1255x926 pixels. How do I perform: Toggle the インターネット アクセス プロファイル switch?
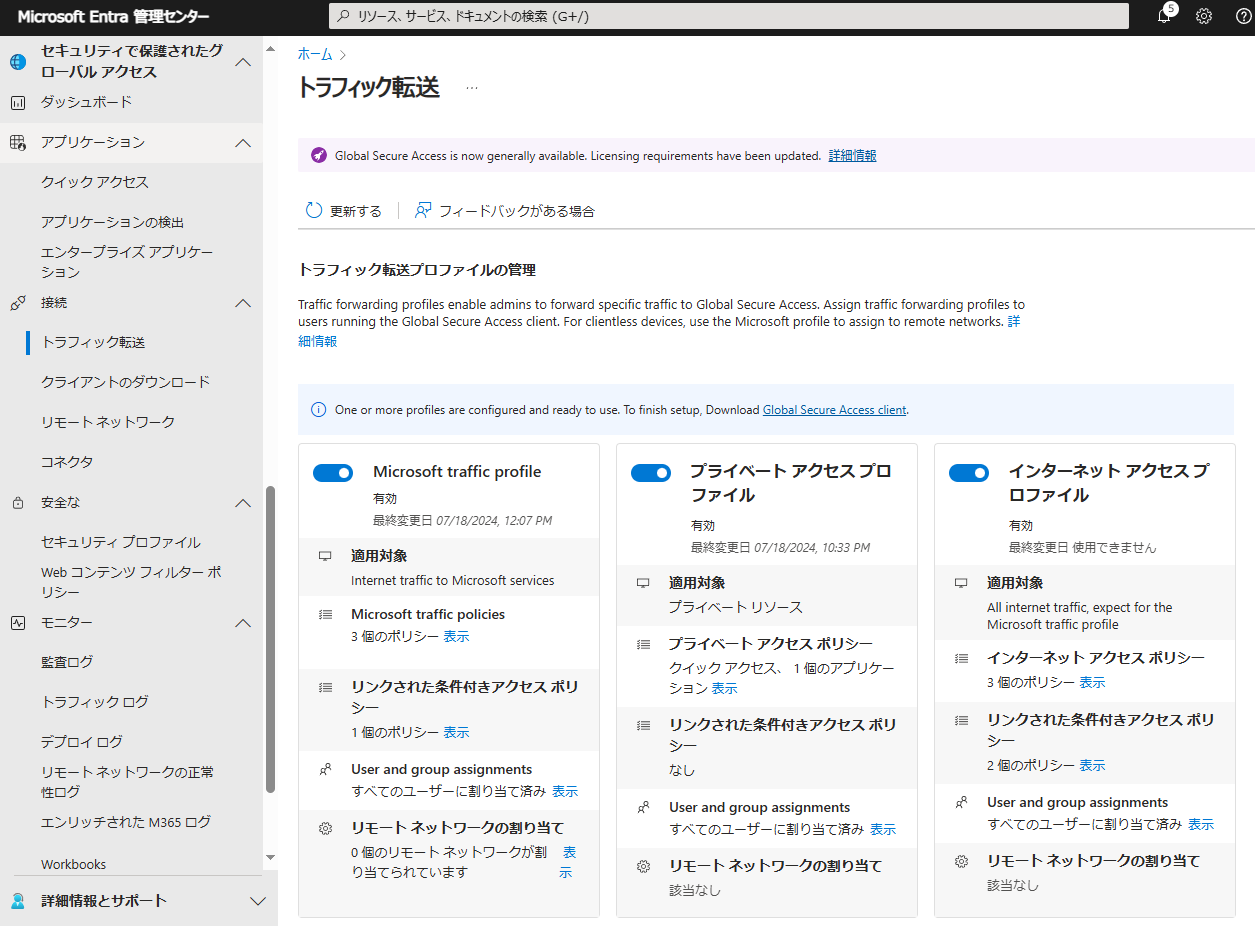(x=969, y=473)
